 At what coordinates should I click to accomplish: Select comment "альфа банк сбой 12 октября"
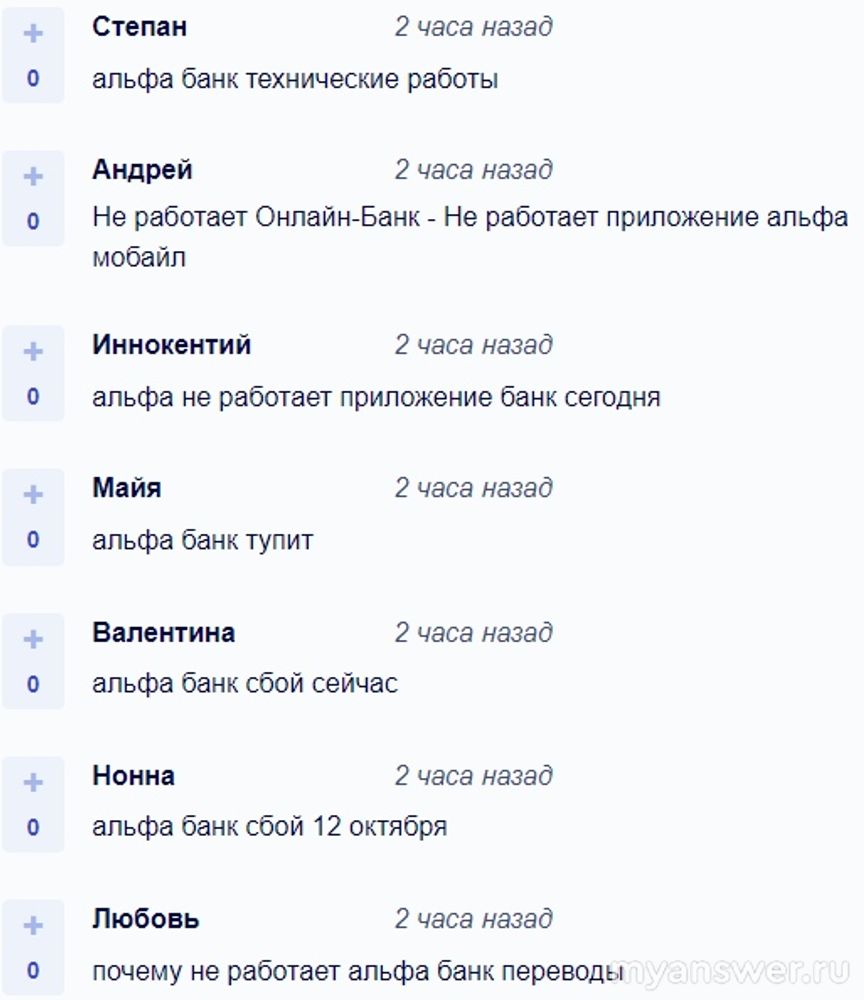click(x=269, y=827)
